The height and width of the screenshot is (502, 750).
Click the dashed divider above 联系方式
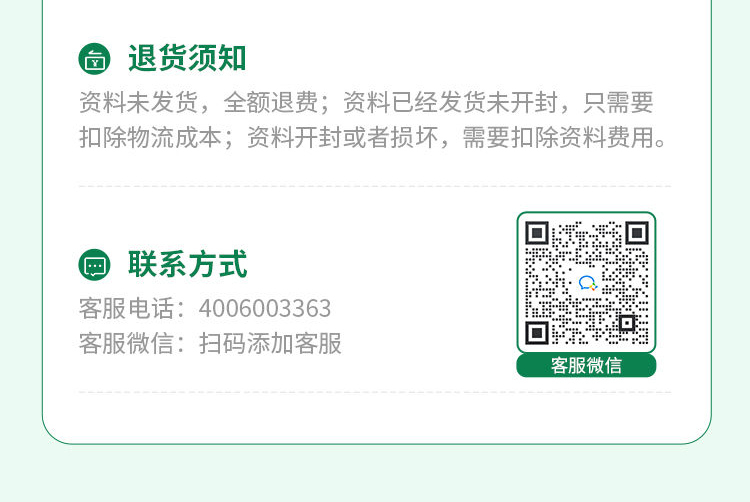tap(375, 186)
